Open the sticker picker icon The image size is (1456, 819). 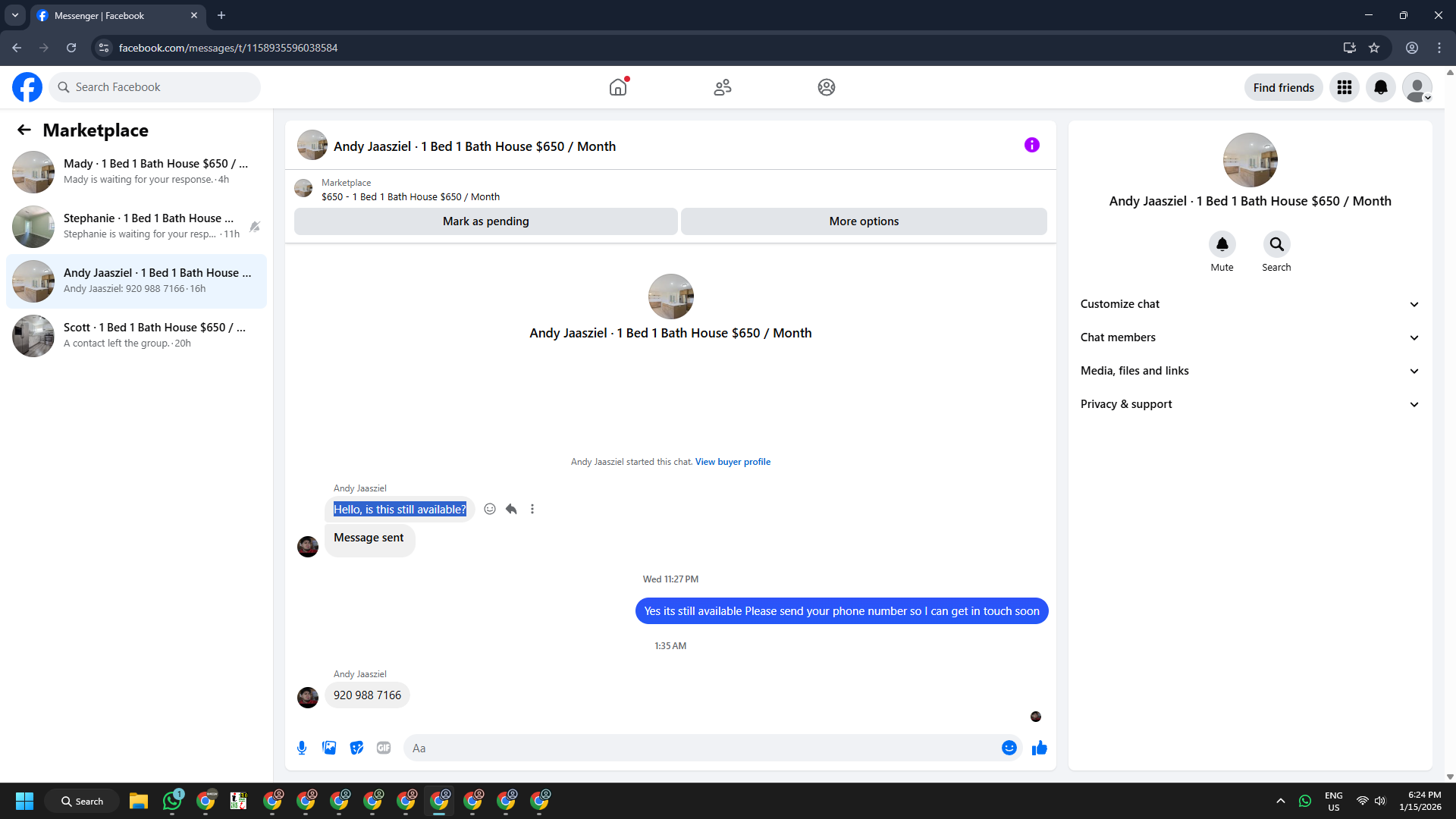[356, 748]
